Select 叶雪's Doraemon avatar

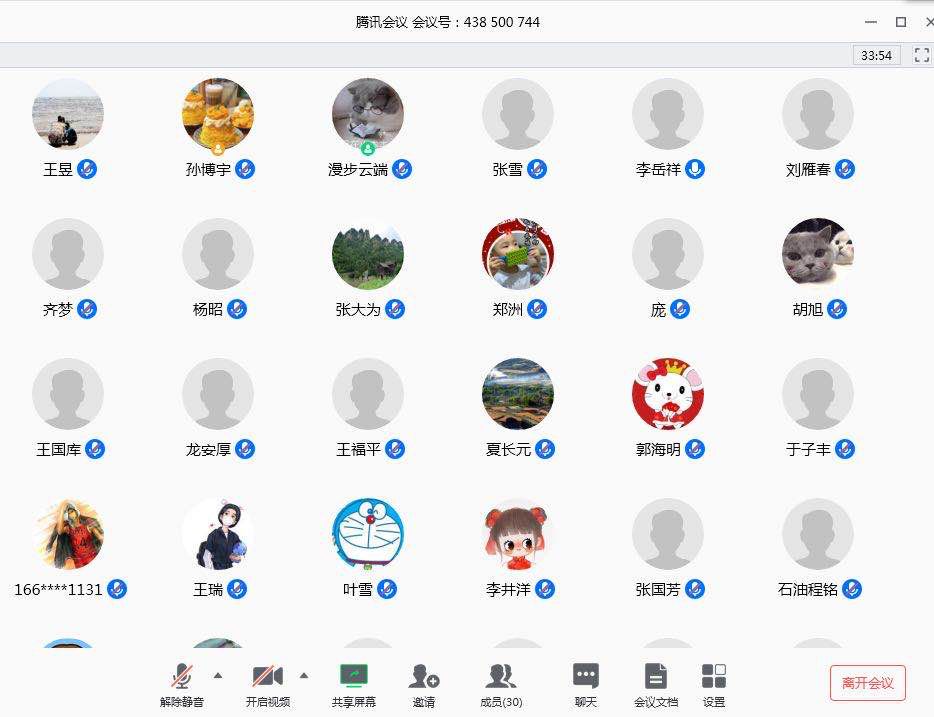point(368,534)
